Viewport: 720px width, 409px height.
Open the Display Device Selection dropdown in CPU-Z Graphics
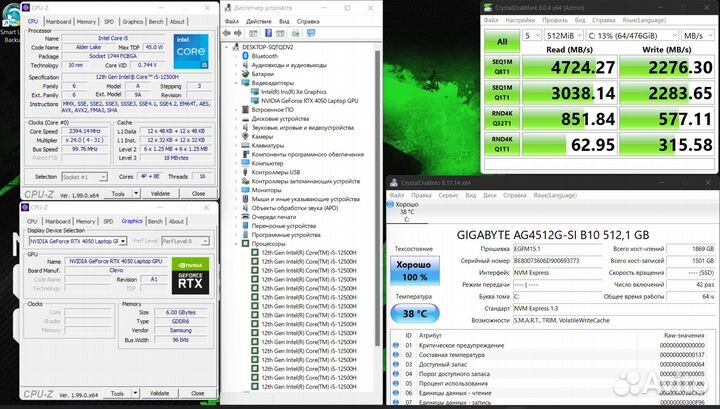(x=78, y=241)
